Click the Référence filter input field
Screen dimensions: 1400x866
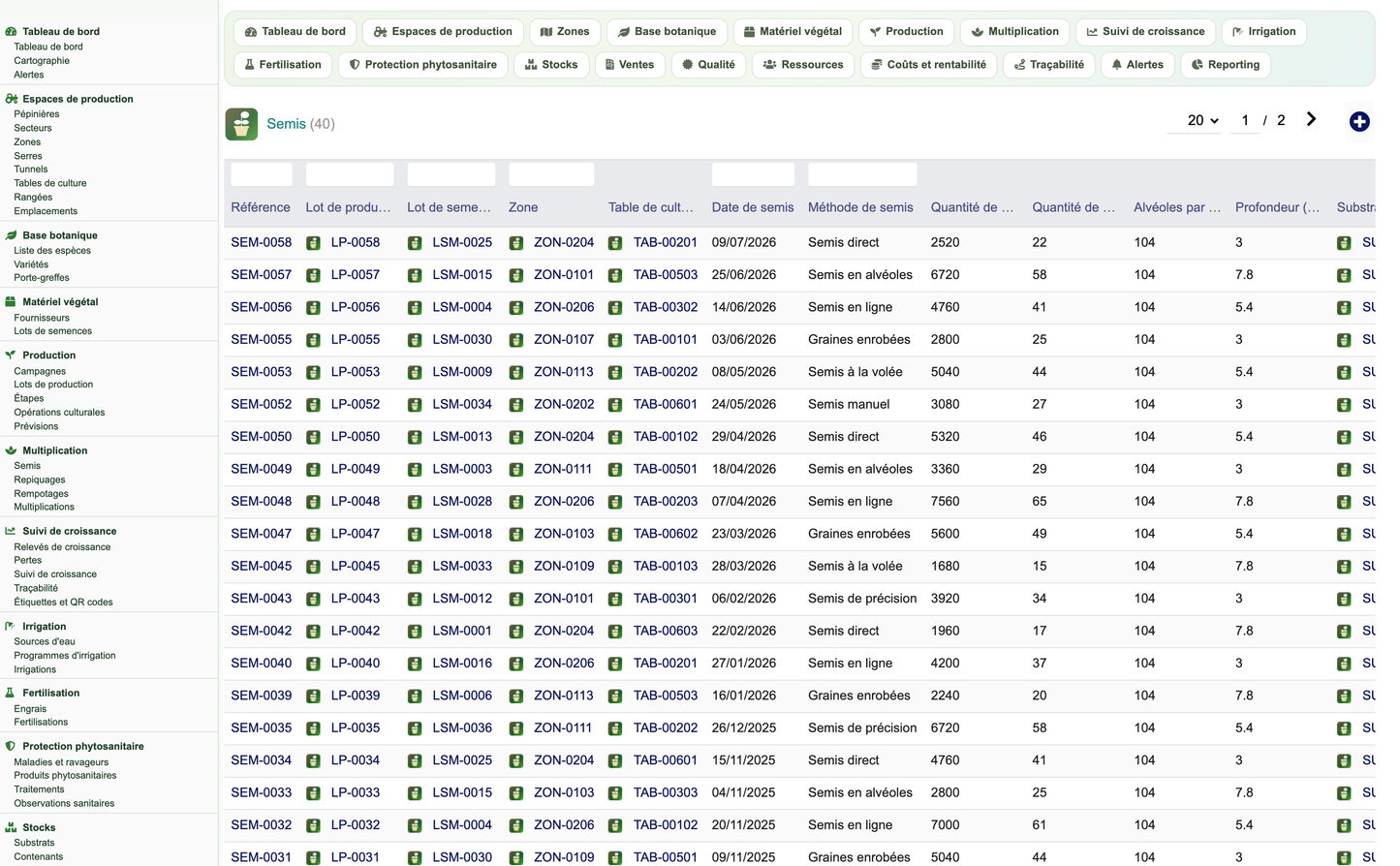point(262,174)
